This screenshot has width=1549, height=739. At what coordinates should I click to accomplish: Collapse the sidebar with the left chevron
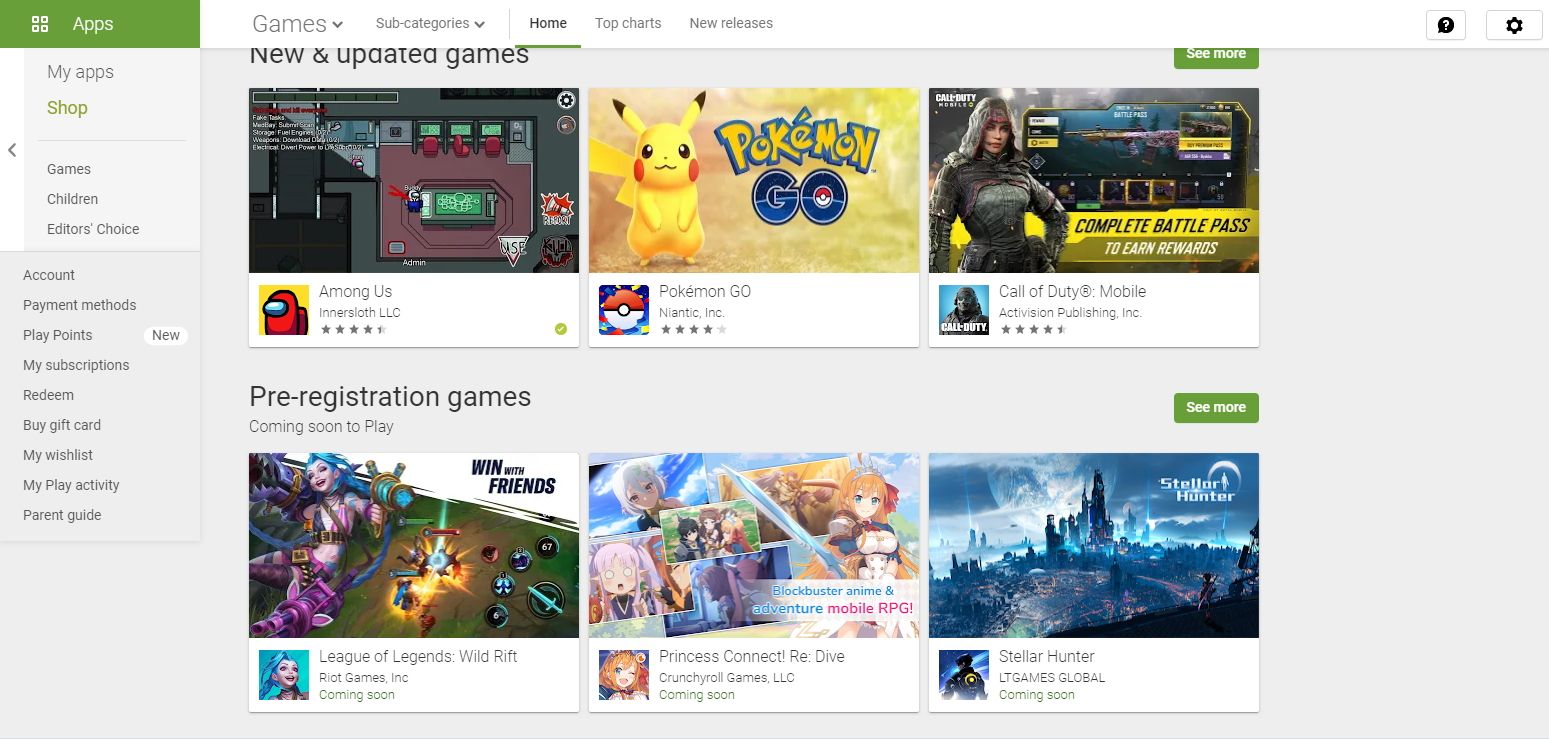coord(12,150)
